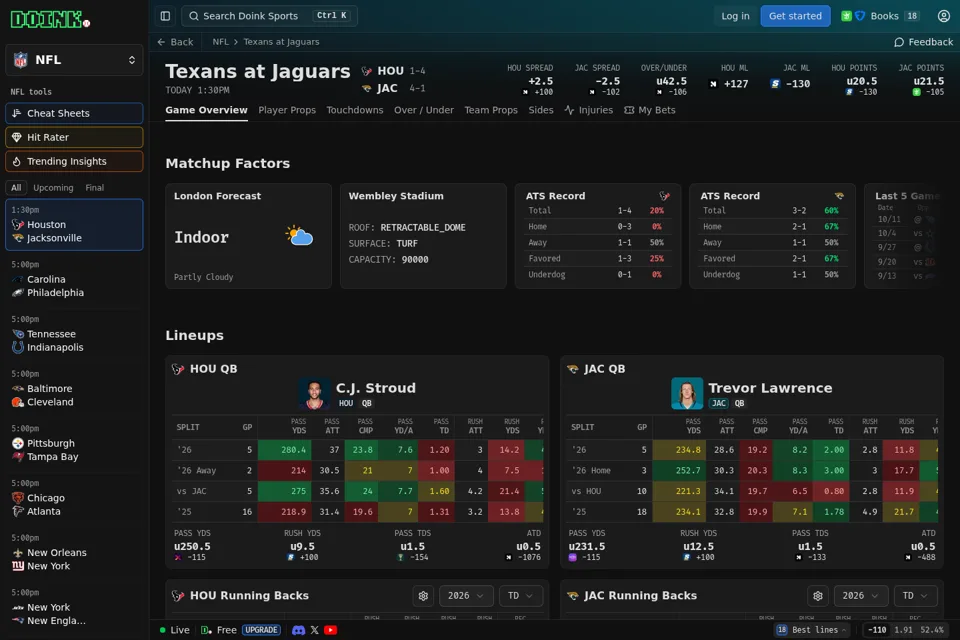The width and height of the screenshot is (960, 640).
Task: Filter games by Upcoming
Action: pos(53,187)
